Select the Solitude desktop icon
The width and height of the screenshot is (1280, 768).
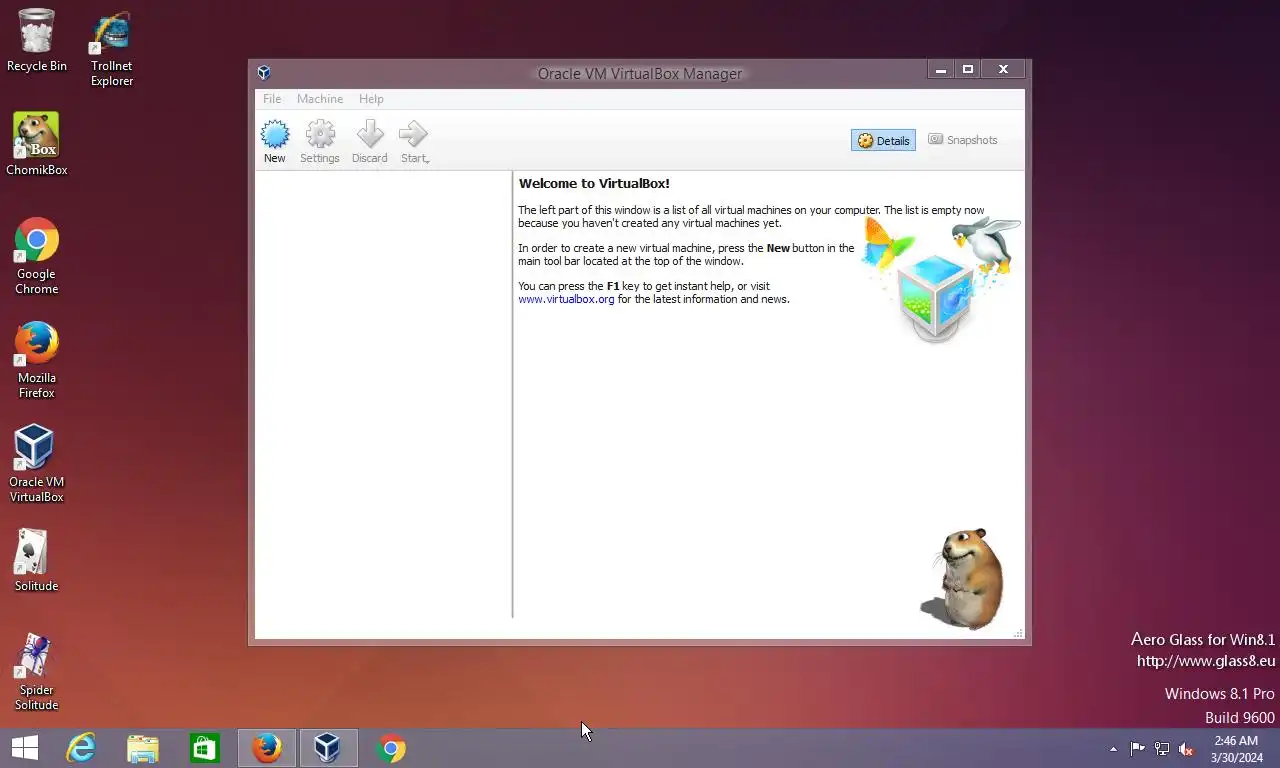(x=37, y=560)
